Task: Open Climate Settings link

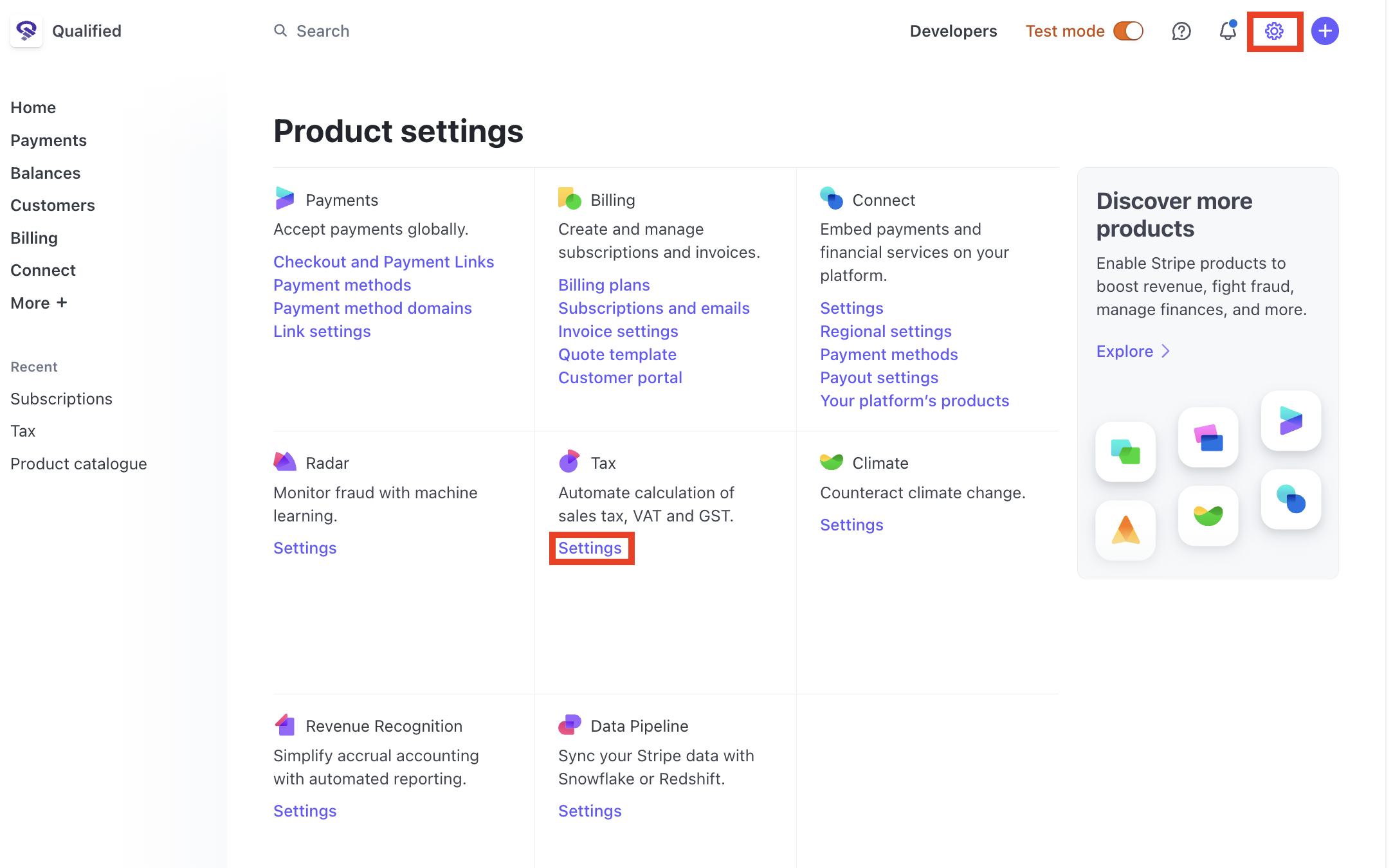Action: 851,525
